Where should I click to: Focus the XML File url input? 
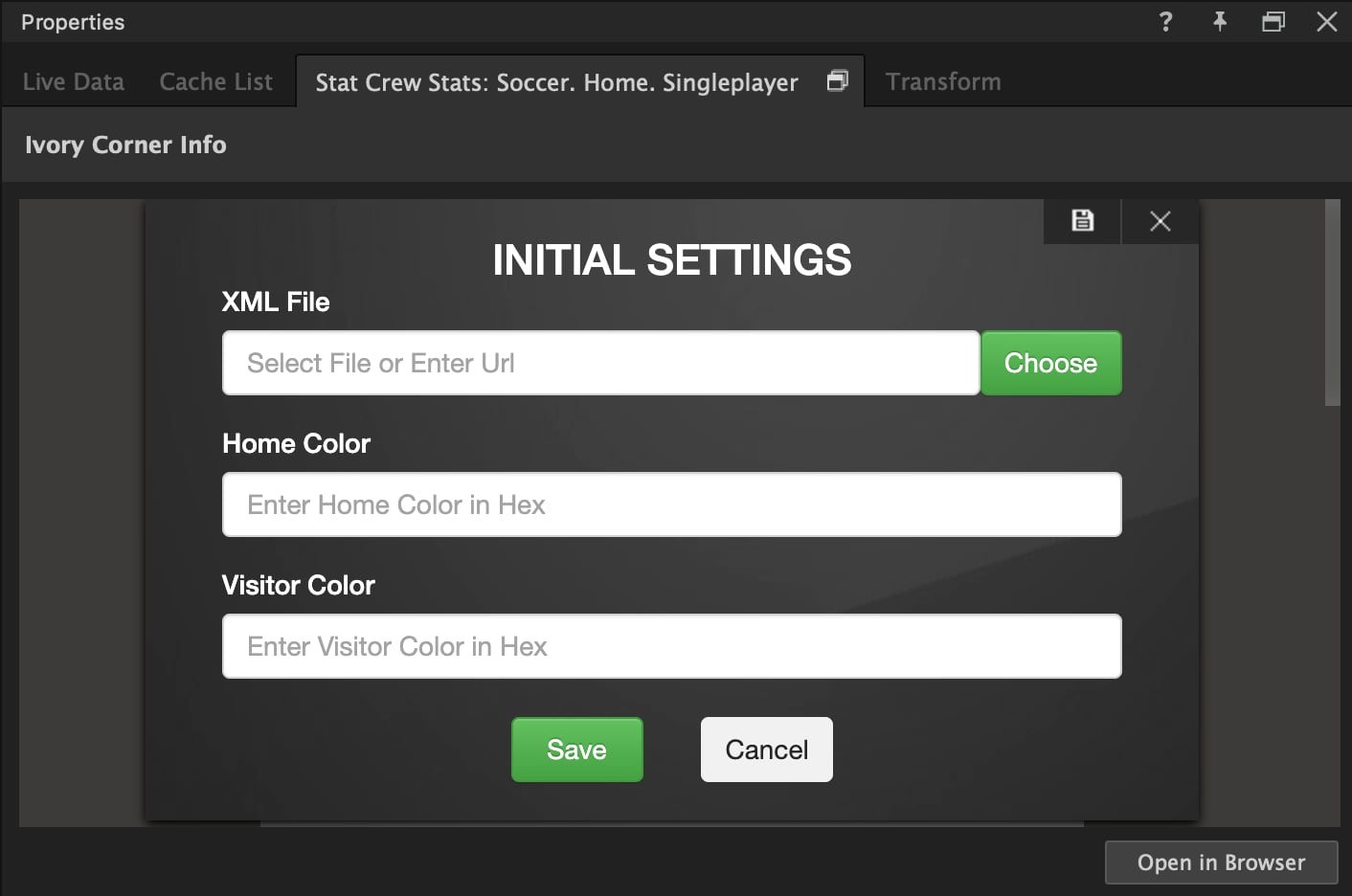coord(601,363)
